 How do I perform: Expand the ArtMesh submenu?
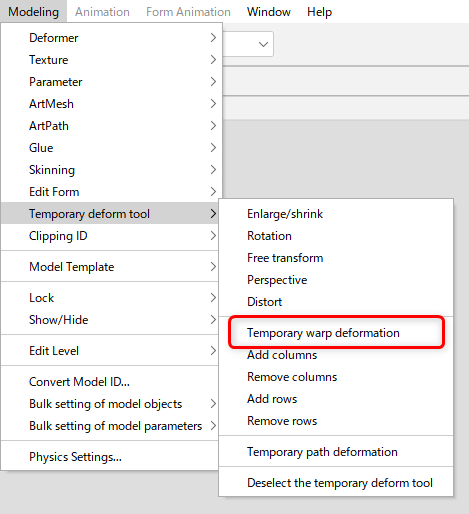pos(111,104)
